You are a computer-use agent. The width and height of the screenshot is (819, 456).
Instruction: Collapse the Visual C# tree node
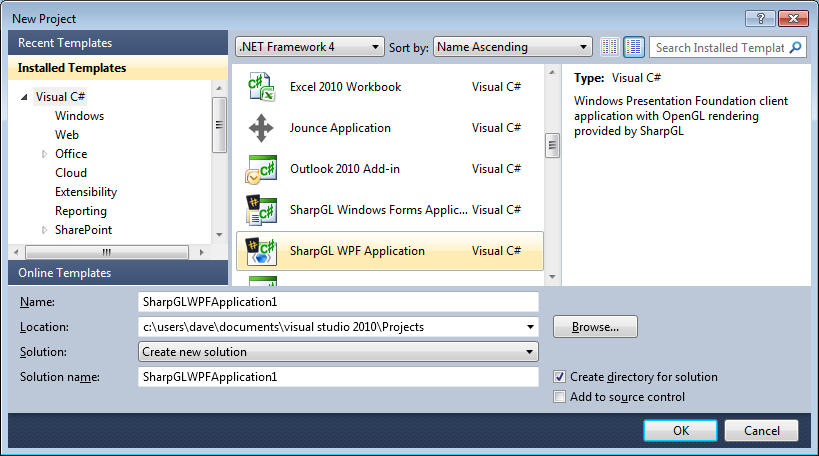click(24, 97)
